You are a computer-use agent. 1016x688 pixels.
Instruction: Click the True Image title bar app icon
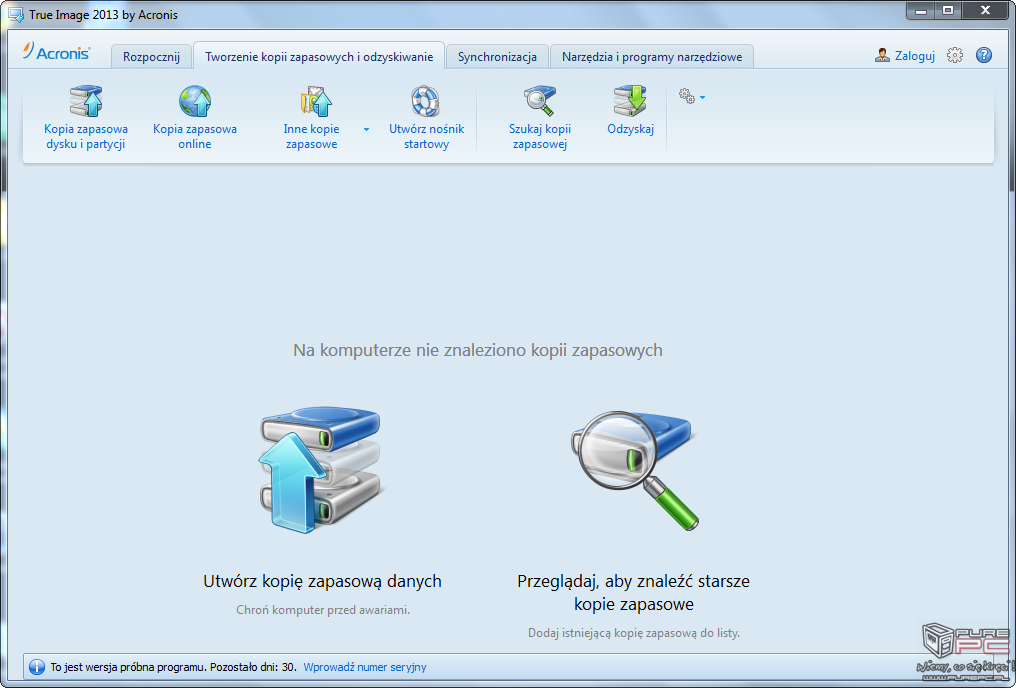point(16,14)
